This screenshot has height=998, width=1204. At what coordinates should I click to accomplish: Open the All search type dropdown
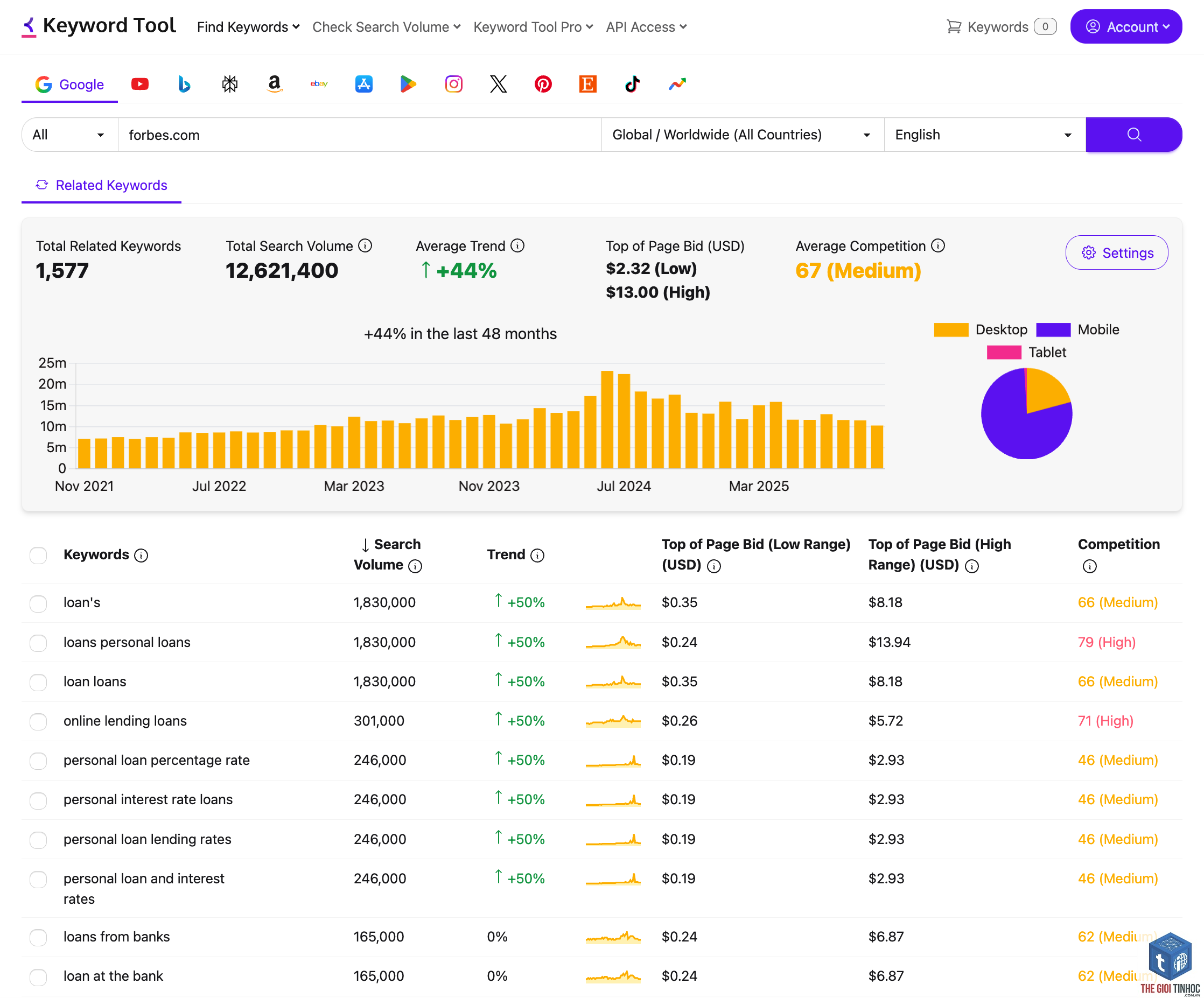(x=69, y=135)
